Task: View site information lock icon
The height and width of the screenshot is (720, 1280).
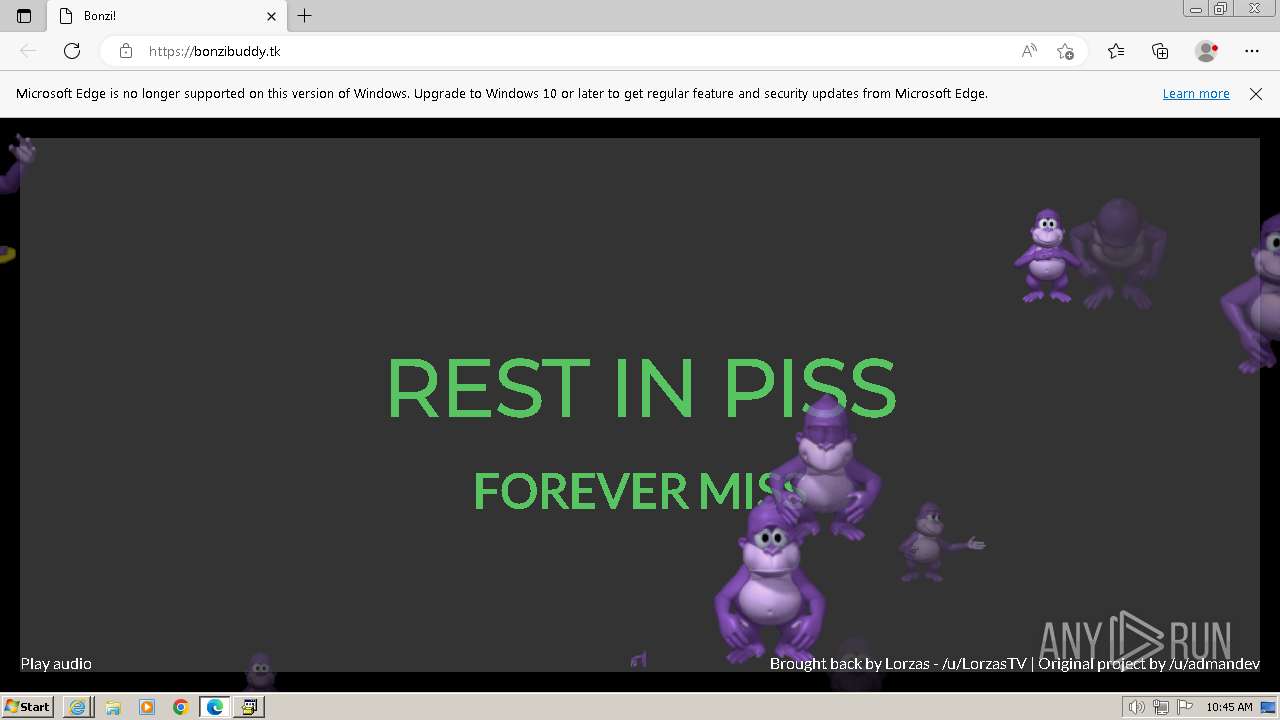Action: click(x=126, y=51)
